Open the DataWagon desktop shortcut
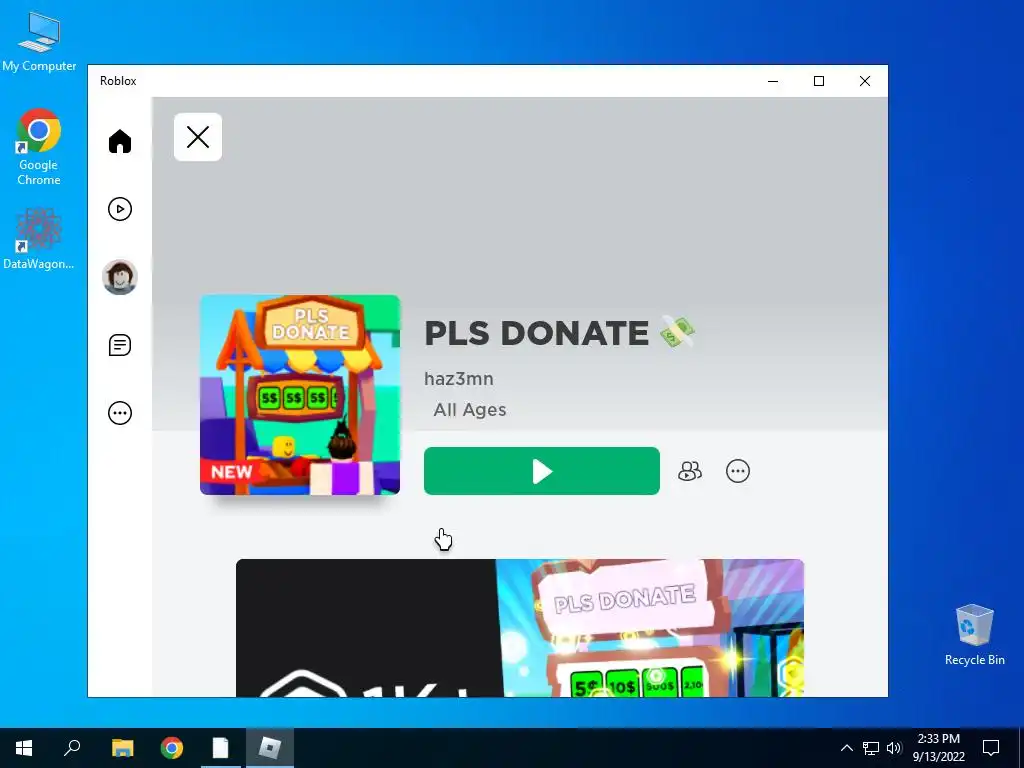The image size is (1024, 768). tap(39, 239)
